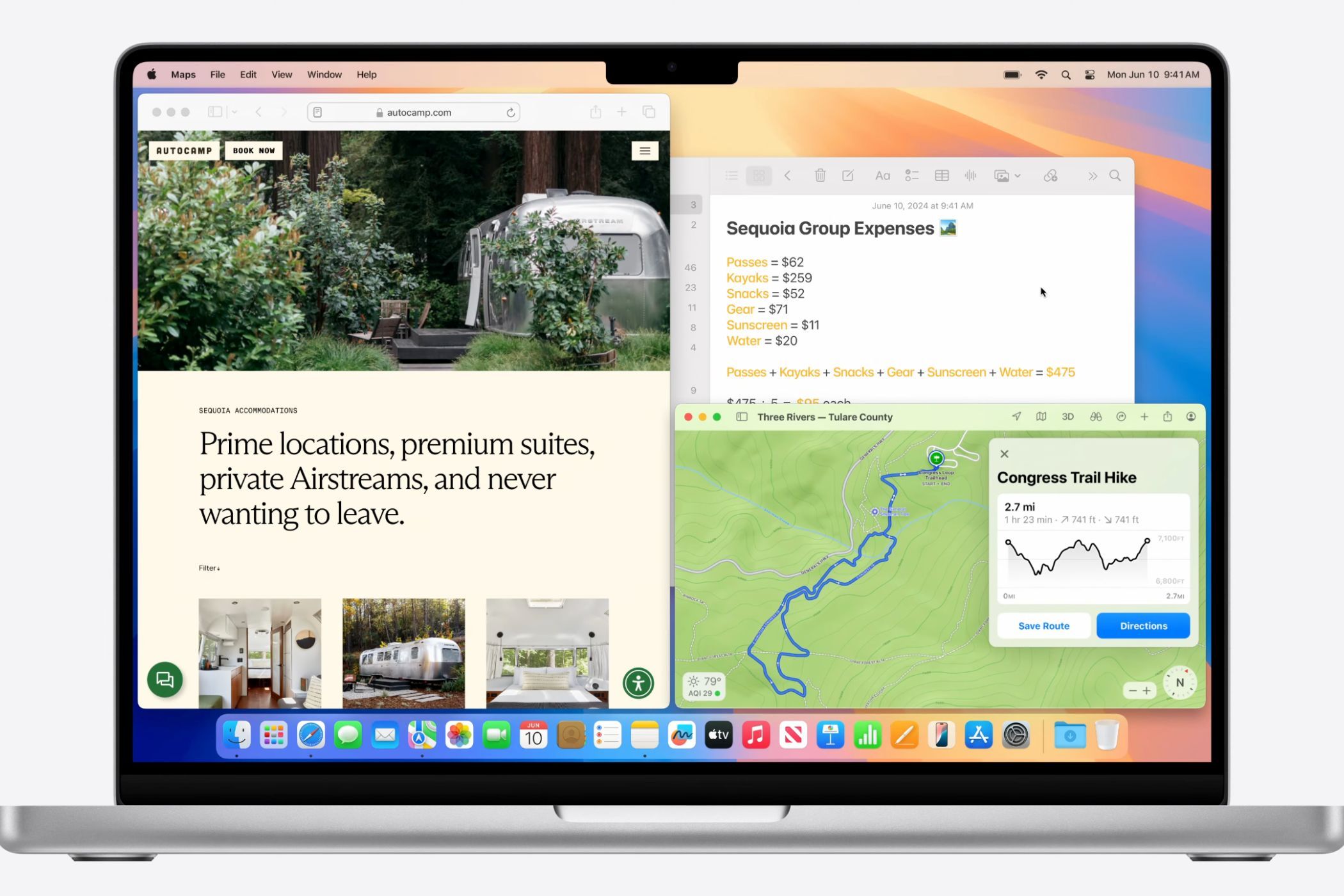
Task: Click the Save Route button in Maps
Action: click(1043, 625)
